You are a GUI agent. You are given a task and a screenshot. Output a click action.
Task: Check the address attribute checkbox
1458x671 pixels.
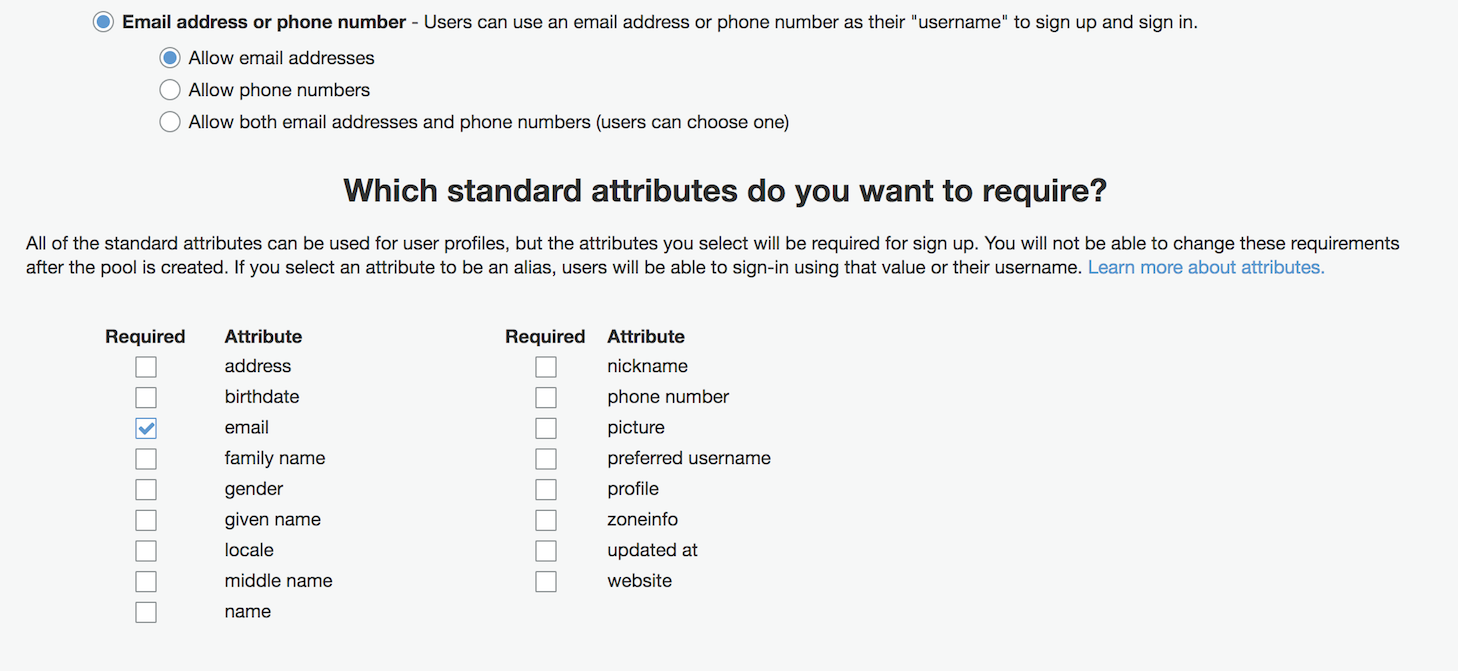(x=145, y=366)
